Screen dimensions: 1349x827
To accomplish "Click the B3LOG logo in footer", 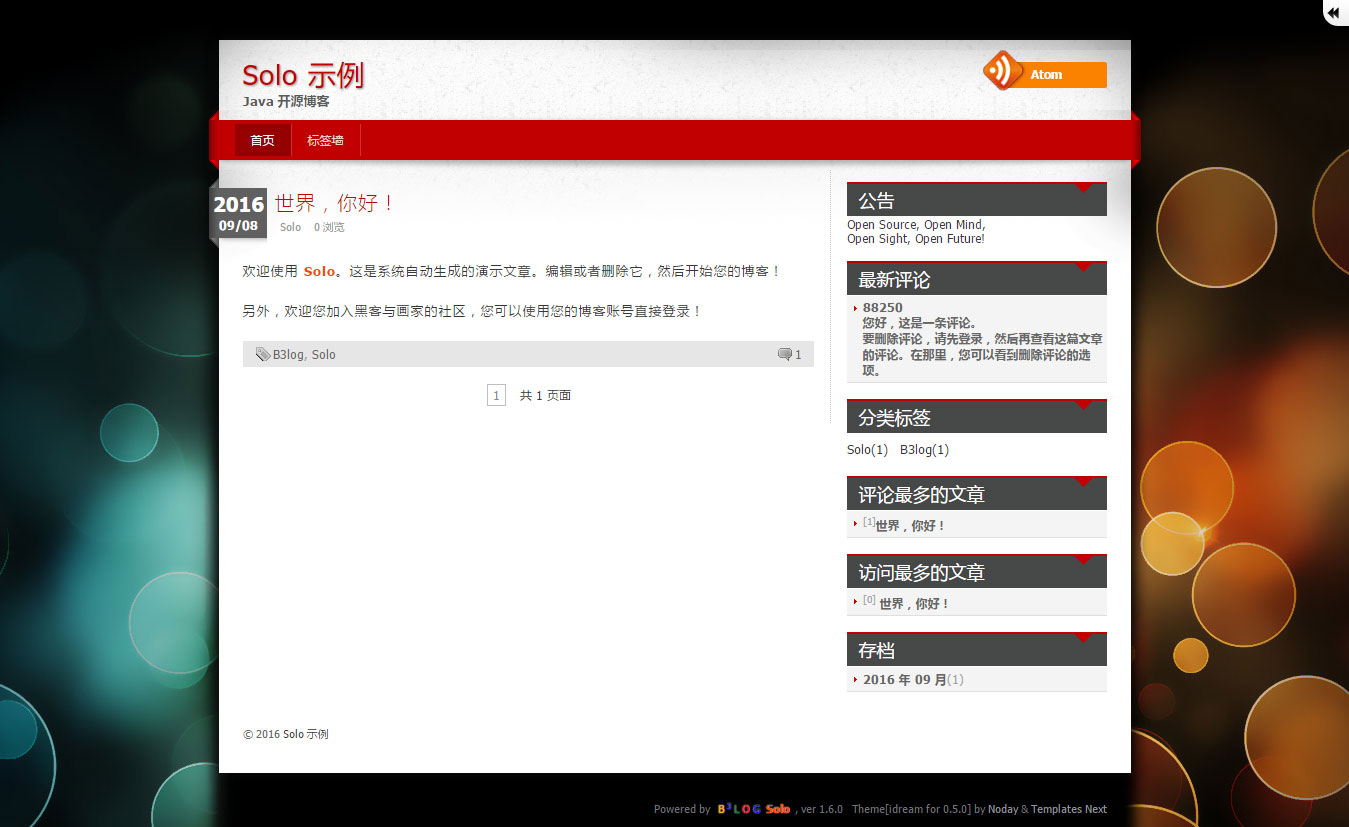I will tap(739, 809).
